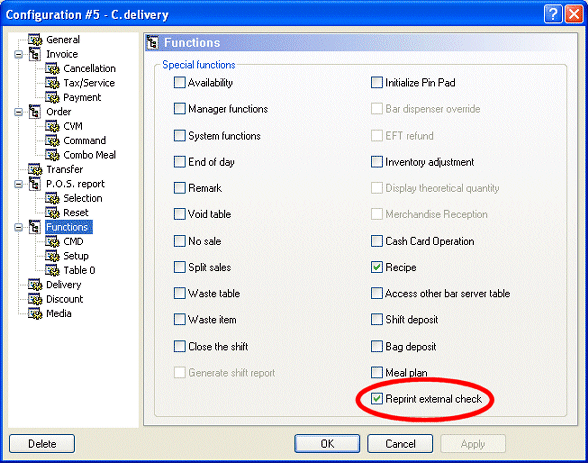The image size is (588, 463).
Task: Select the Table 0 tree item
Action: 79,270
